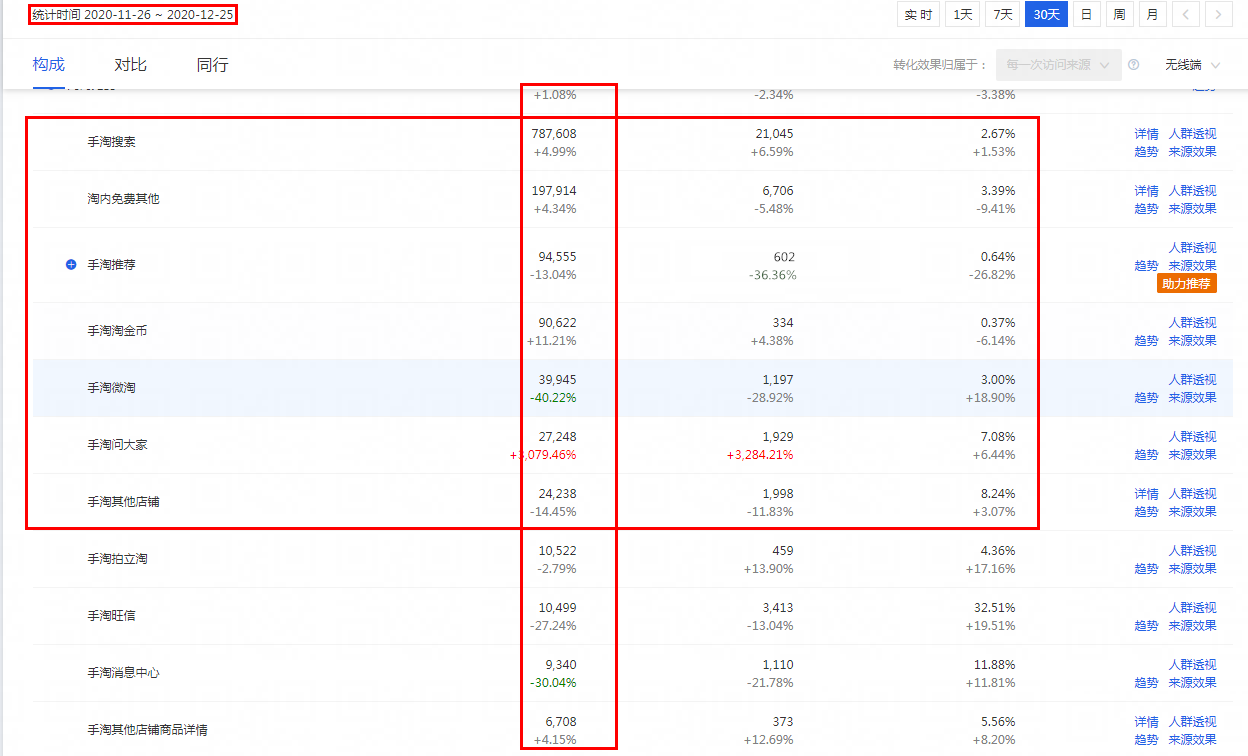
Task: Click the orange 助力推荐 button
Action: coord(1187,283)
